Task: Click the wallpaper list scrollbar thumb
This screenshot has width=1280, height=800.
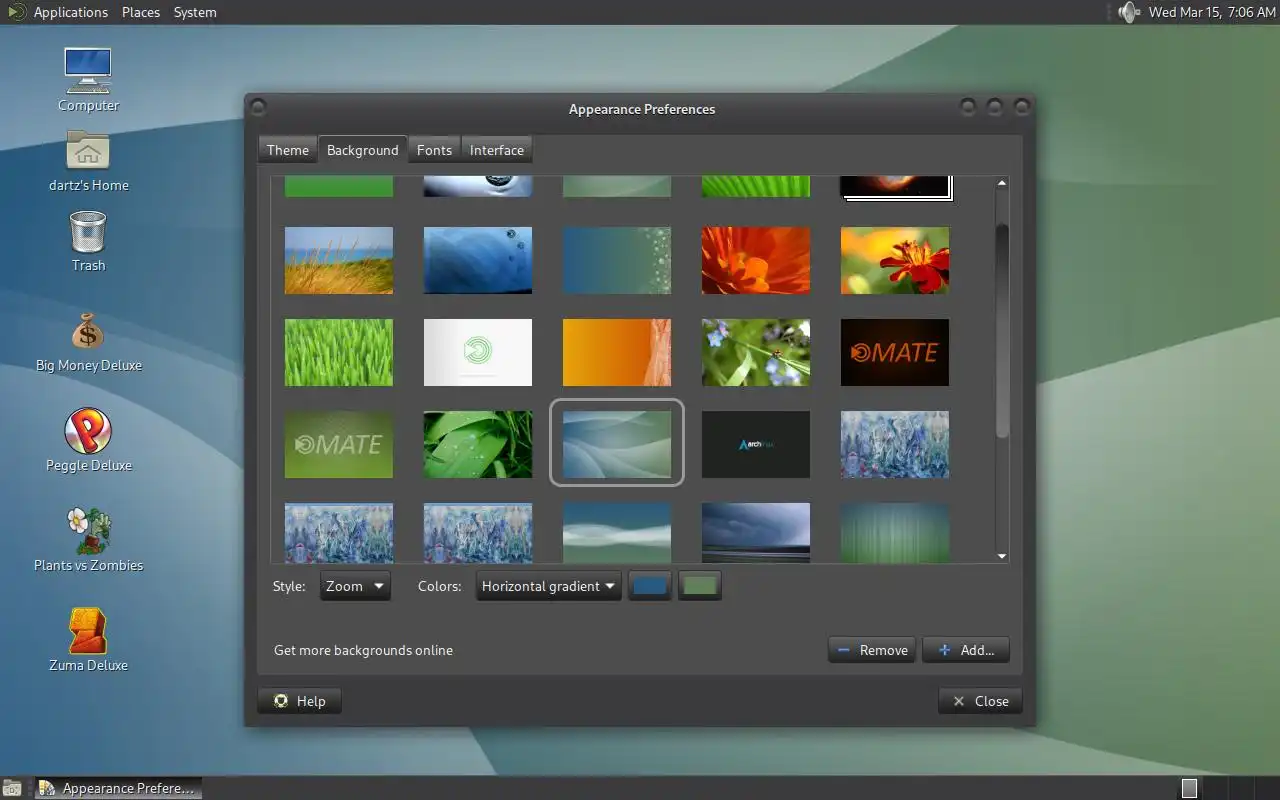Action: pos(1002,330)
